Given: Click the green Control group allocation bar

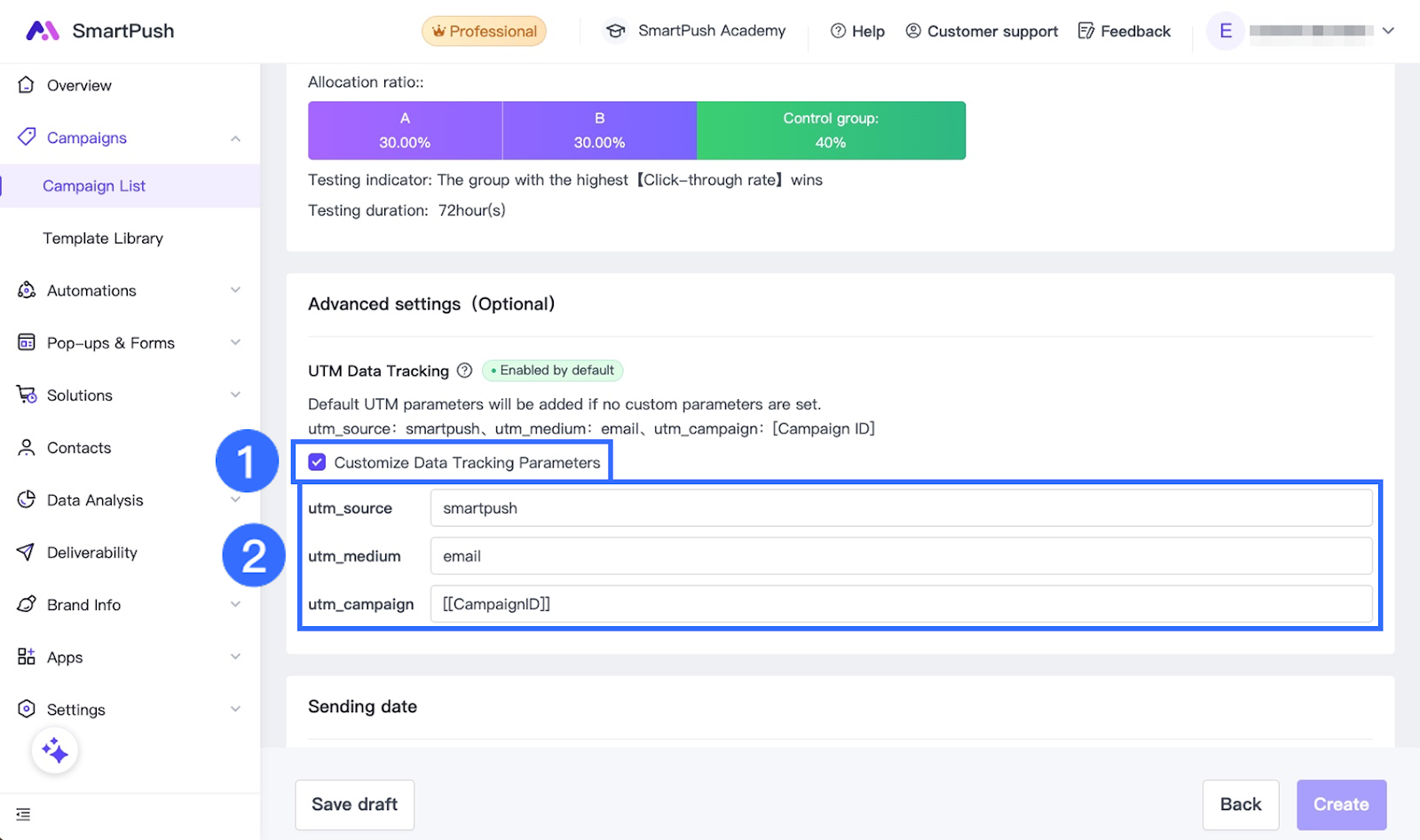Looking at the screenshot, I should tap(831, 130).
